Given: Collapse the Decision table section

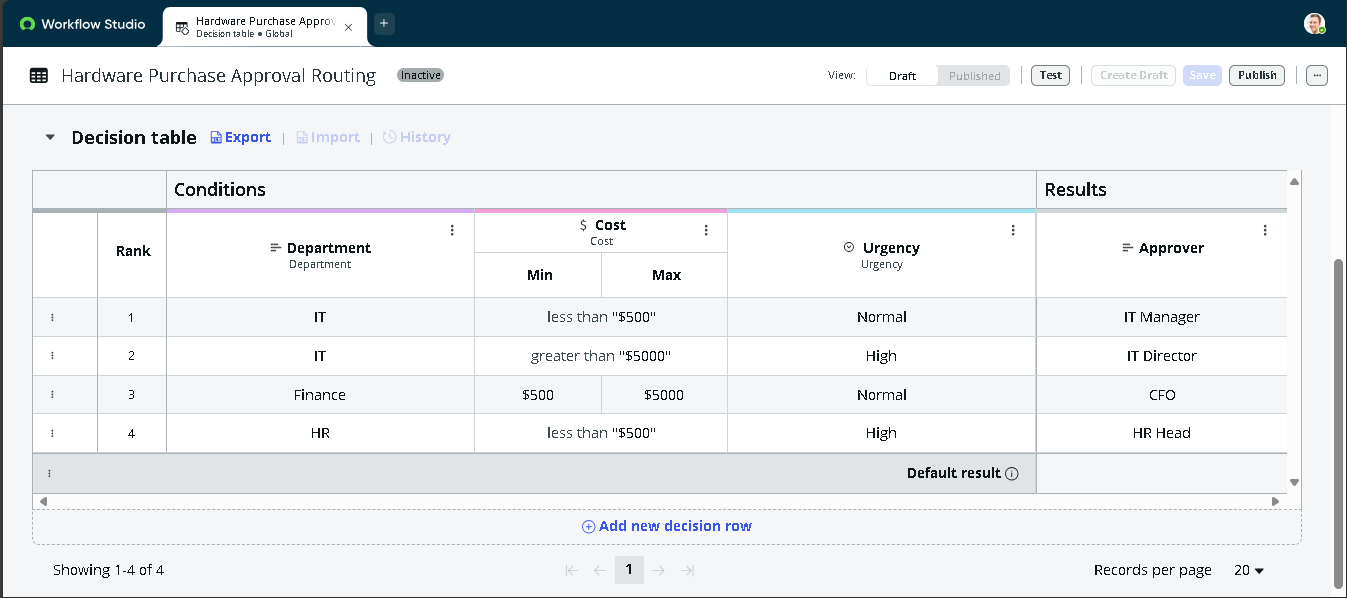Looking at the screenshot, I should point(50,137).
